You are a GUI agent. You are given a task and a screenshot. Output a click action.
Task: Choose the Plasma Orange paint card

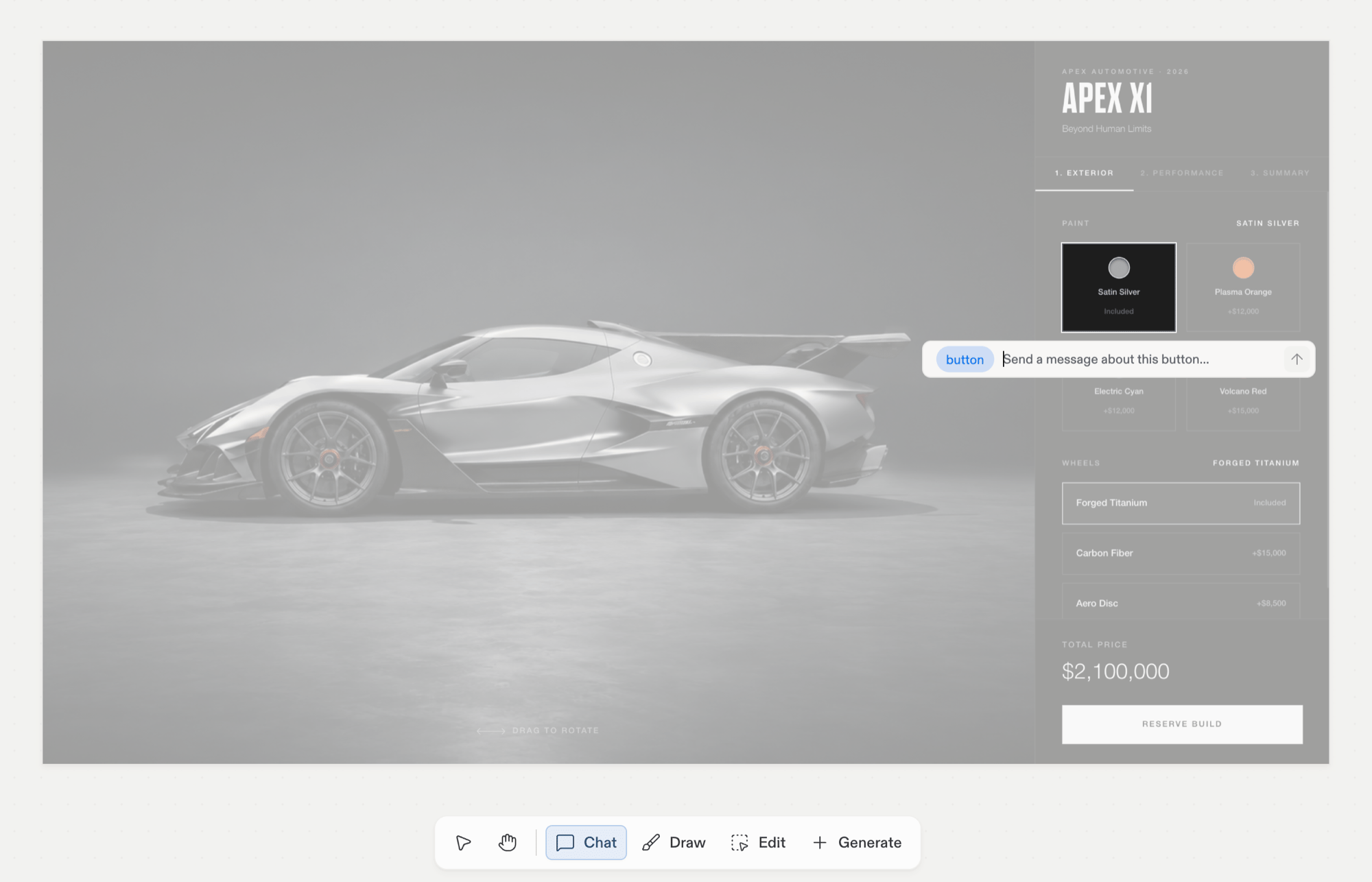pos(1243,287)
